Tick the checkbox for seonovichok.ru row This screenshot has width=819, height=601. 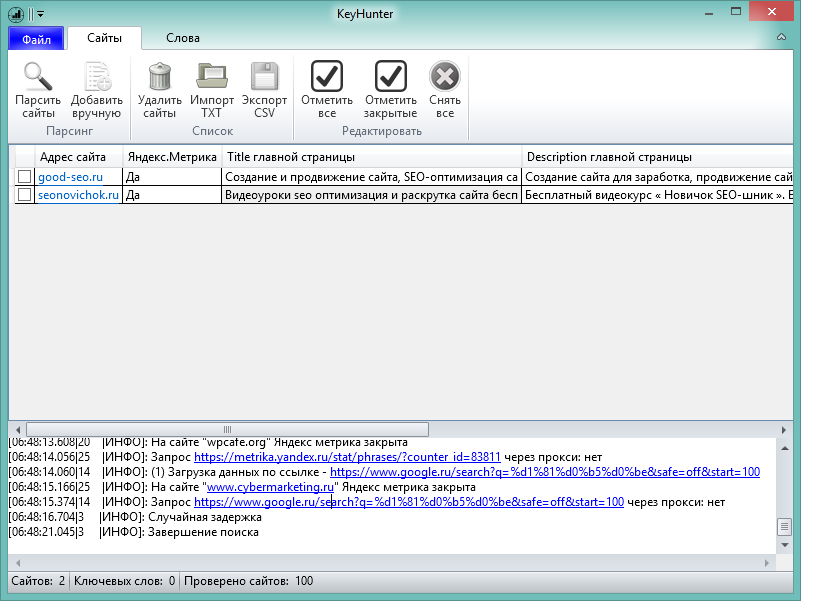point(24,195)
